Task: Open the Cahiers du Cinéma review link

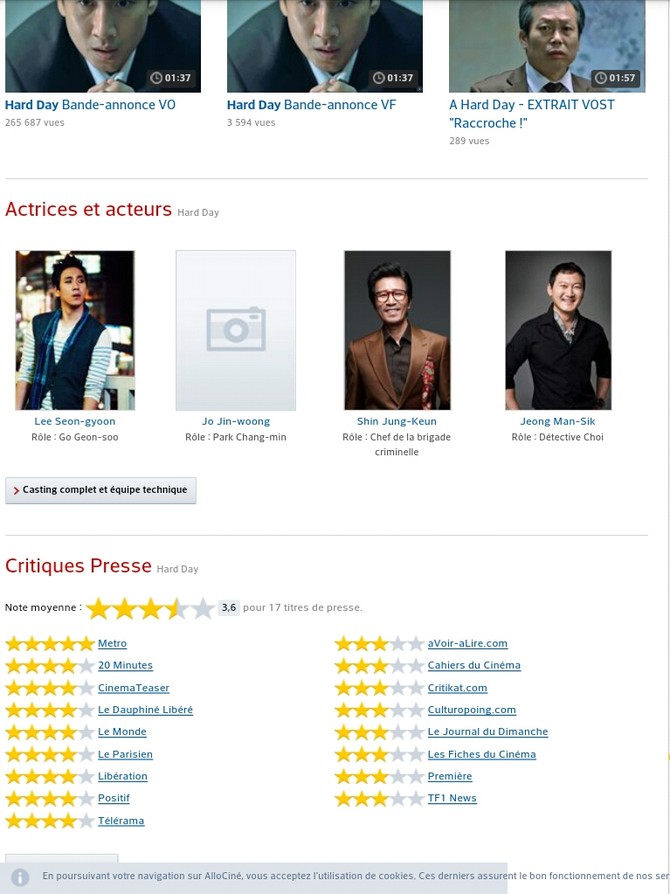Action: pyautogui.click(x=474, y=665)
